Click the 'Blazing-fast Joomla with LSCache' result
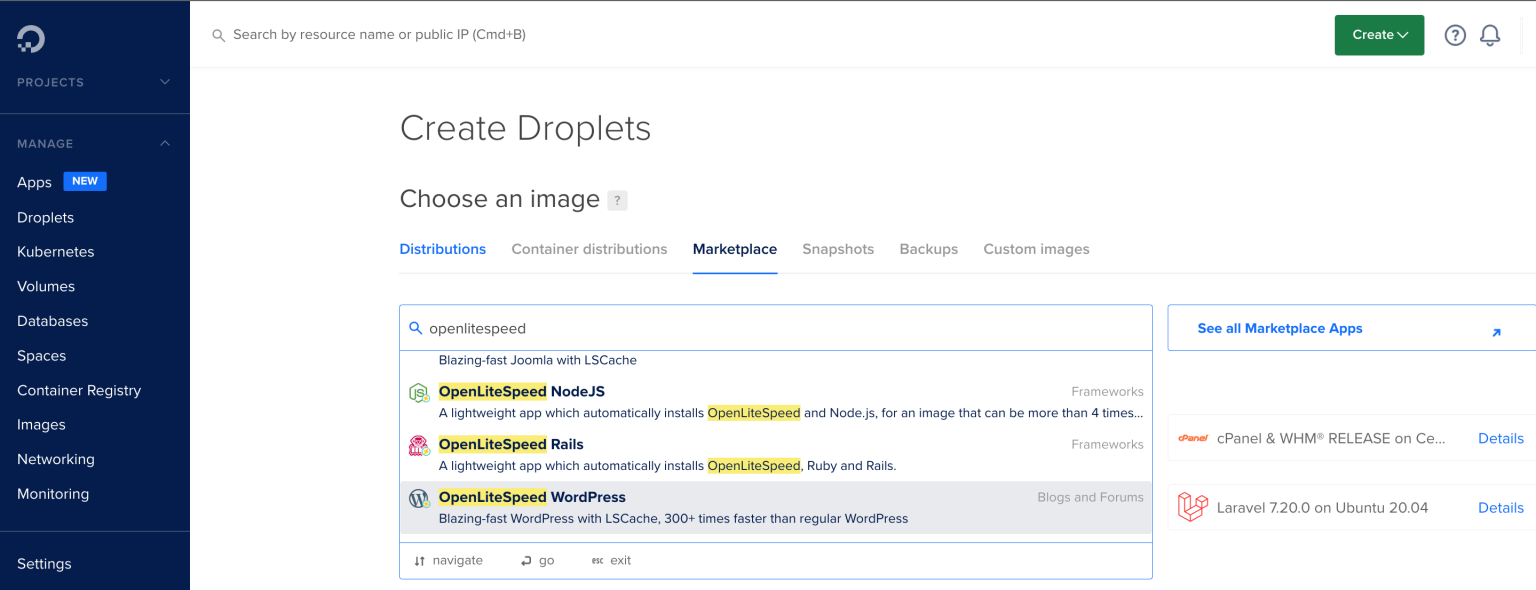The image size is (1536, 590). pos(538,360)
